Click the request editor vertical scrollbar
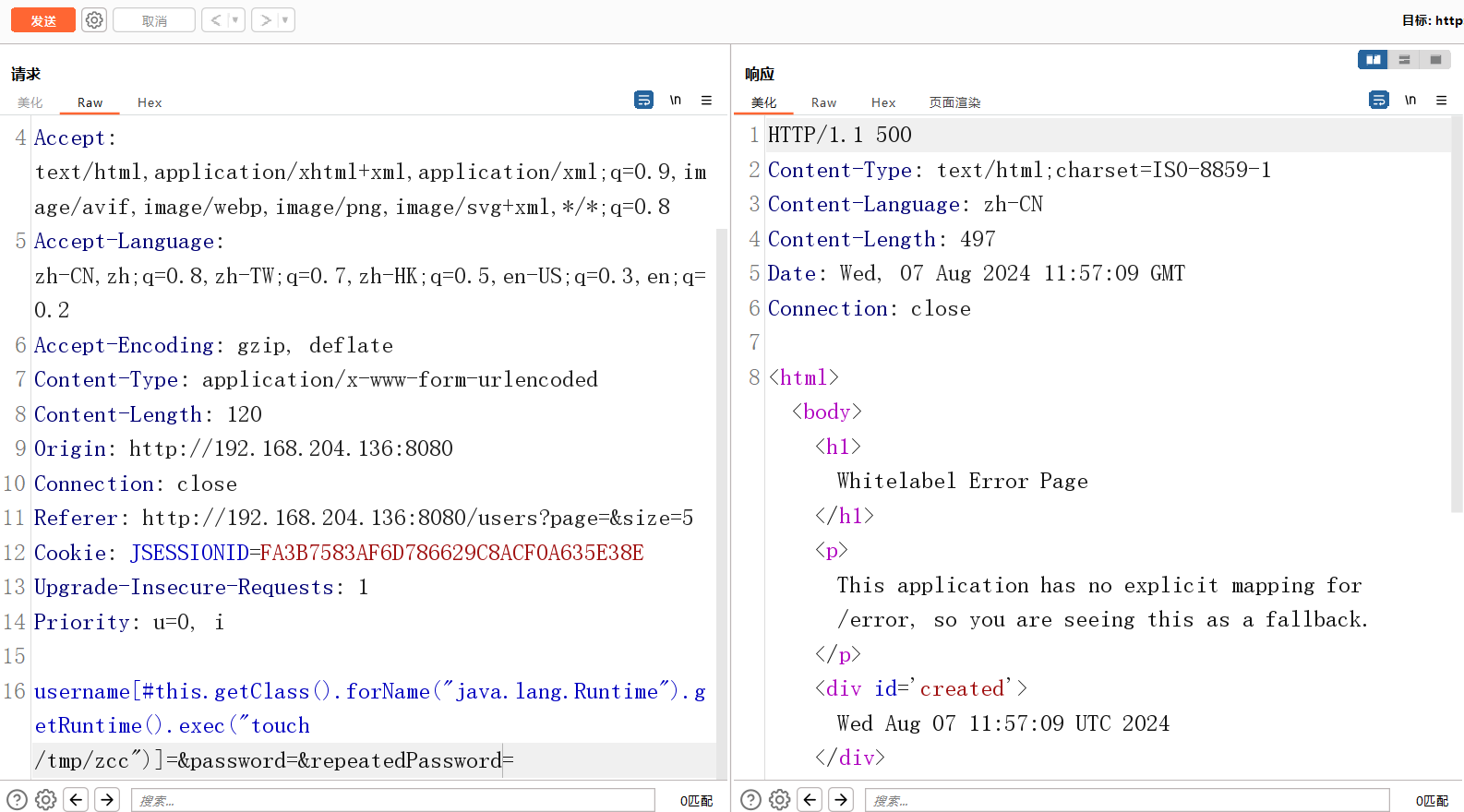 (722, 503)
